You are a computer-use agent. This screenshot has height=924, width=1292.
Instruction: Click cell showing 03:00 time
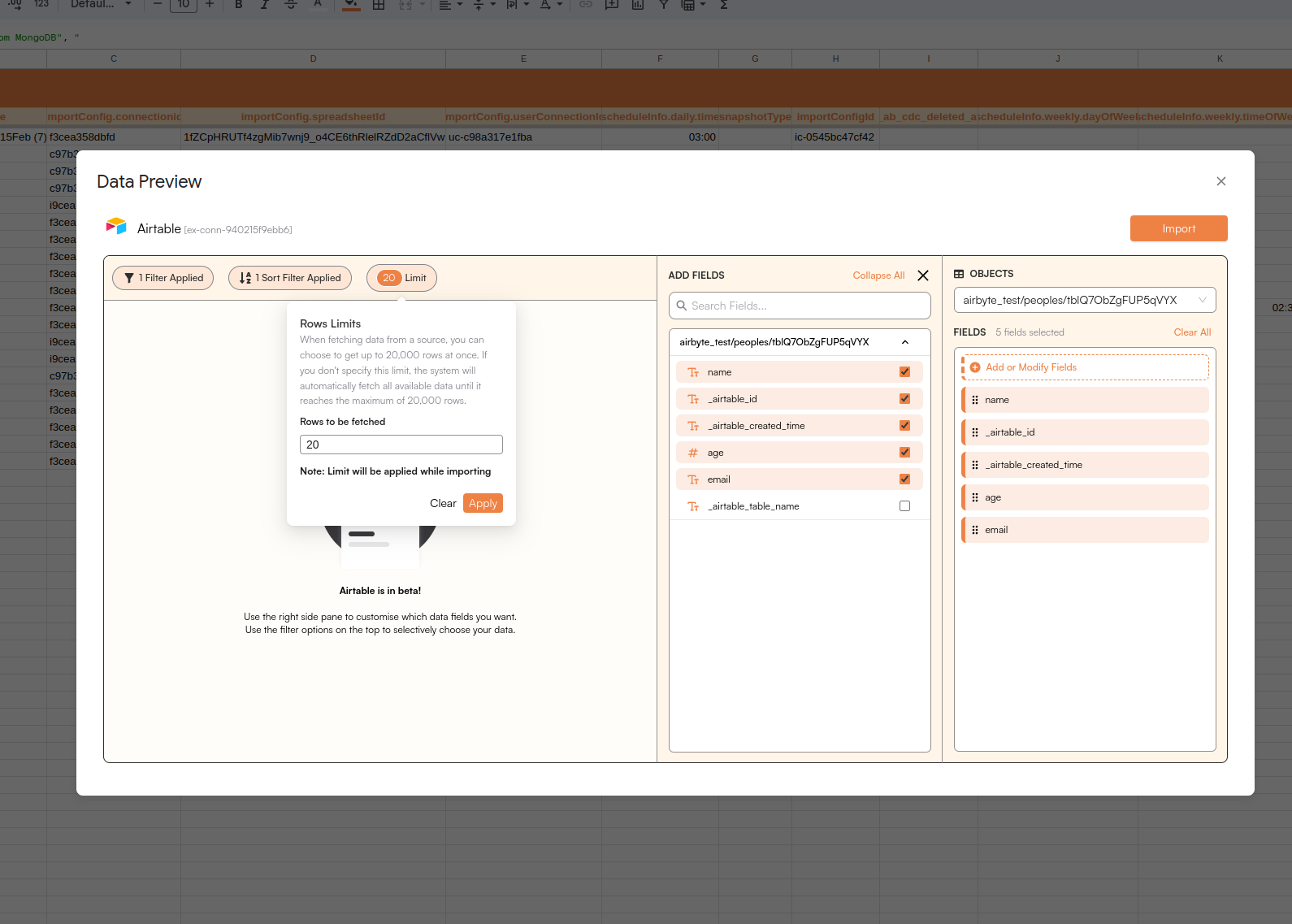click(x=660, y=137)
